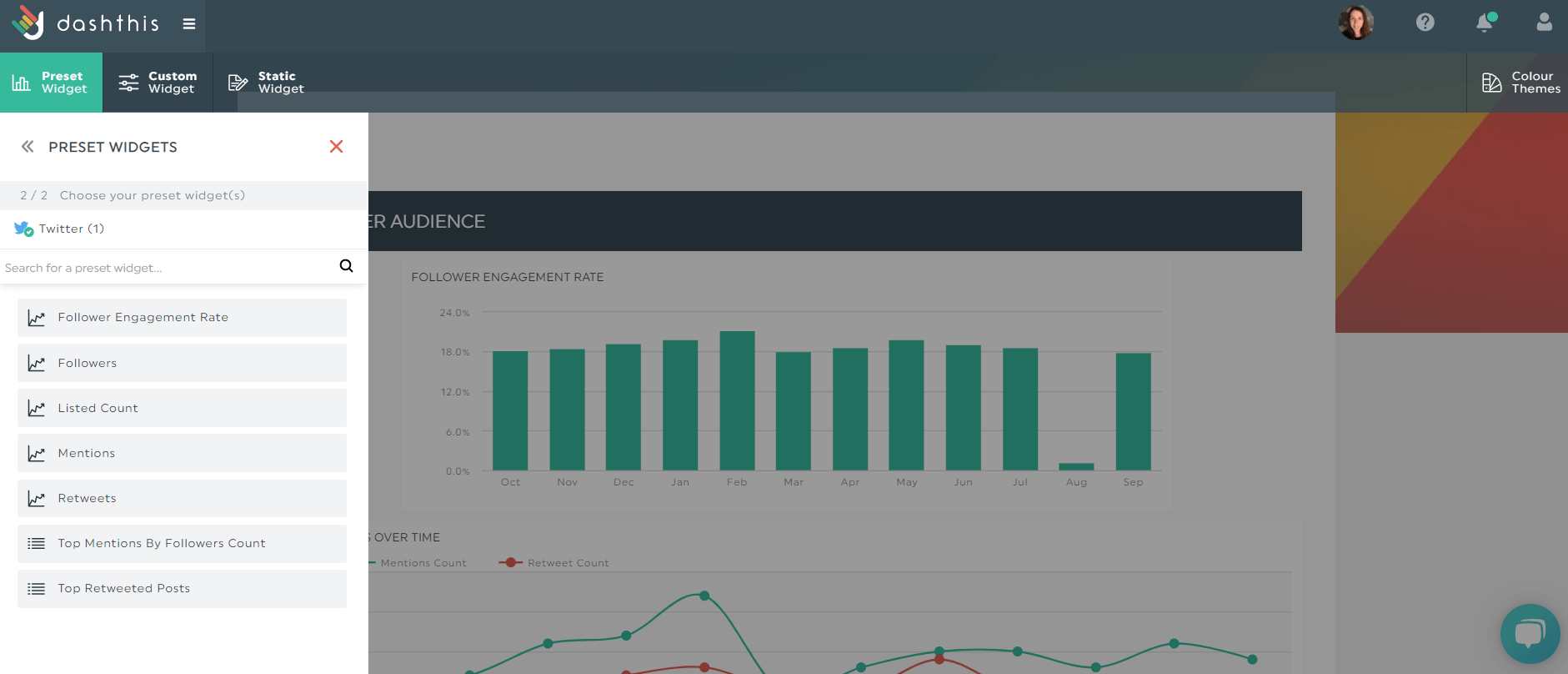
Task: Click the Preset Widget bar chart icon
Action: (21, 83)
